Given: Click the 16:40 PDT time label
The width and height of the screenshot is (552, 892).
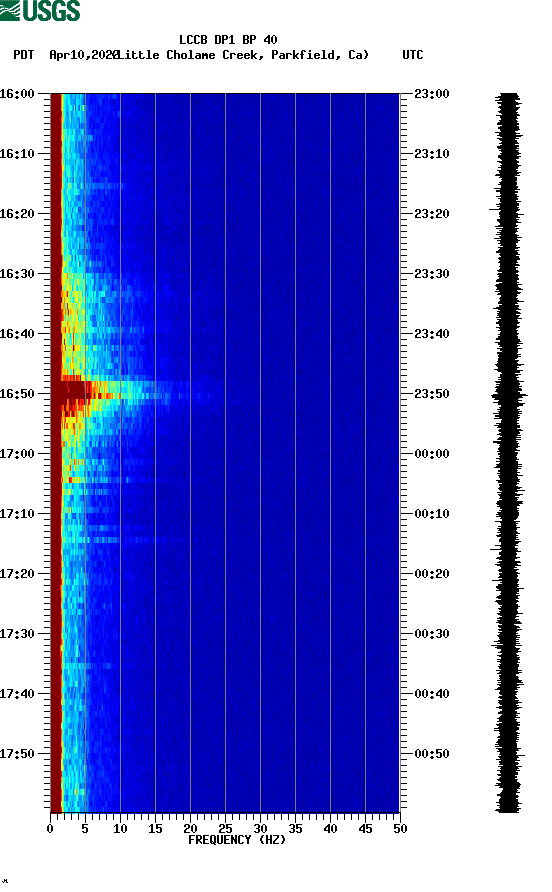Looking at the screenshot, I should (17, 334).
